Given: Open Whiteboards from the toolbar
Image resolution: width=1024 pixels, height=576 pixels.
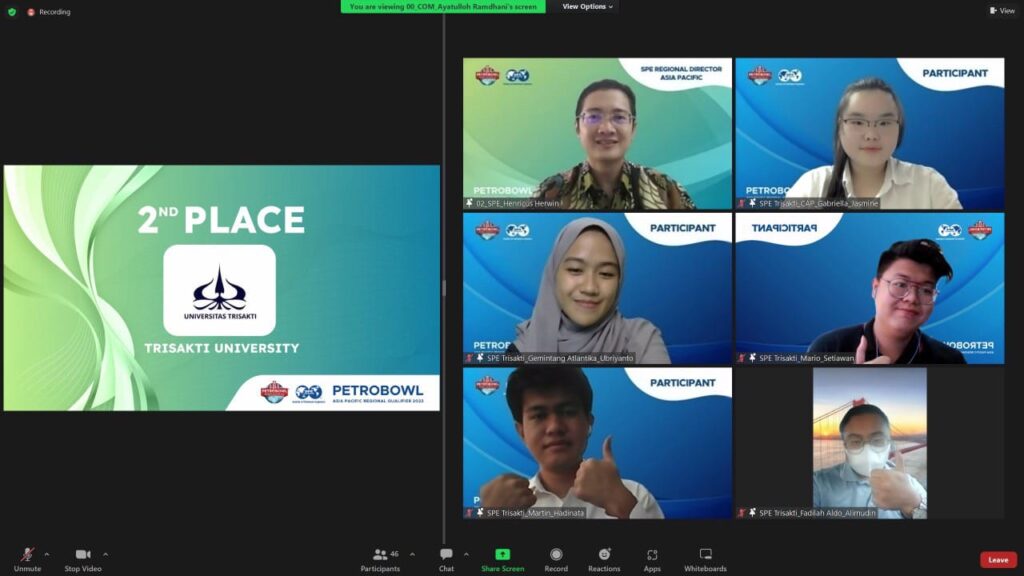Looking at the screenshot, I should (x=705, y=560).
